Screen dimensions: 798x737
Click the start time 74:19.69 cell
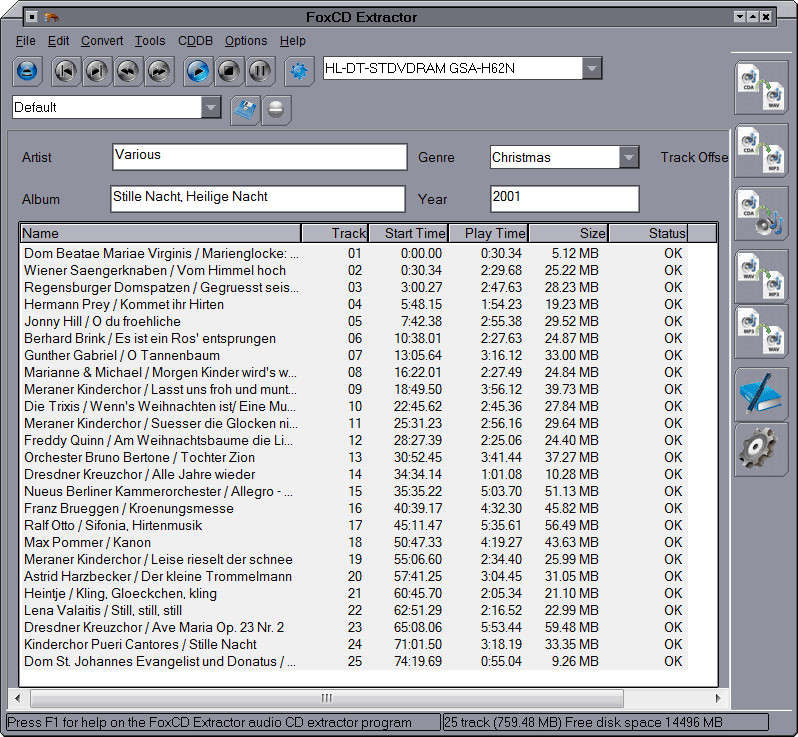click(x=418, y=661)
